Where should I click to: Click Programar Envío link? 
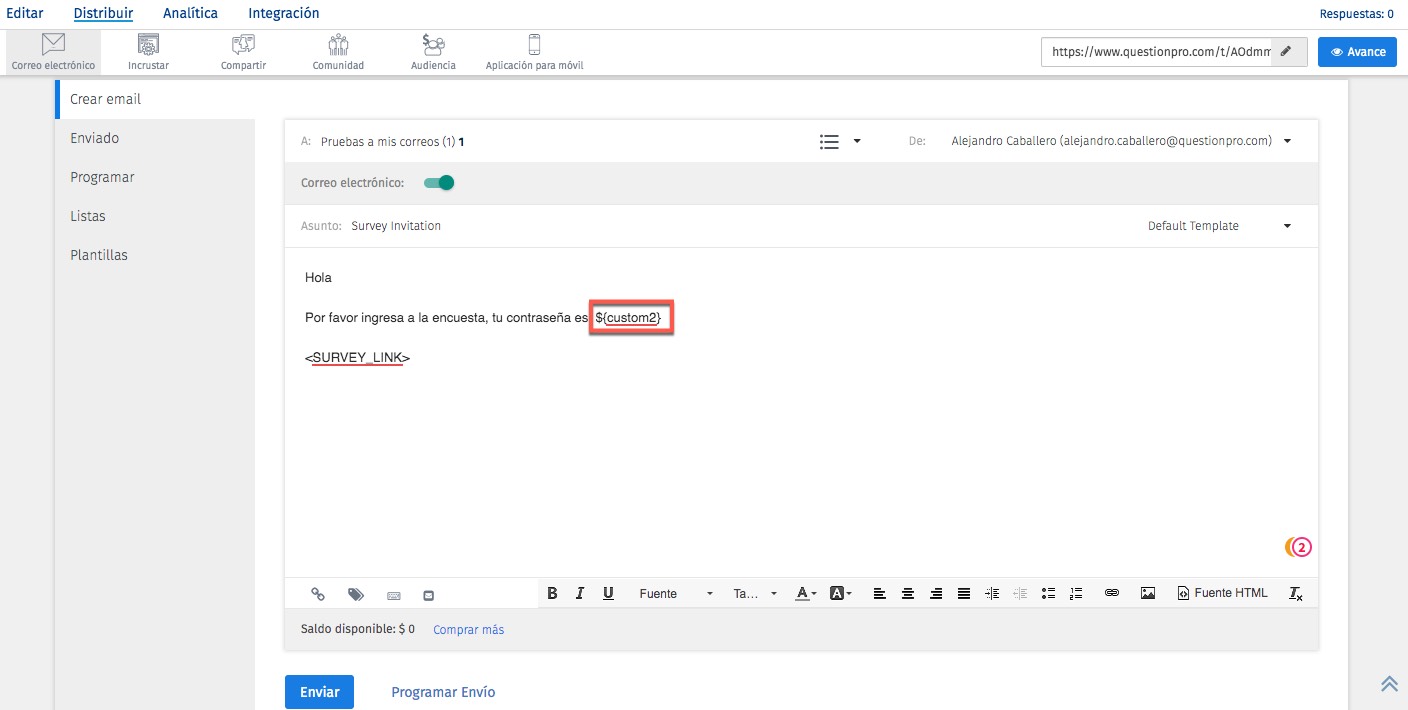pyautogui.click(x=443, y=692)
